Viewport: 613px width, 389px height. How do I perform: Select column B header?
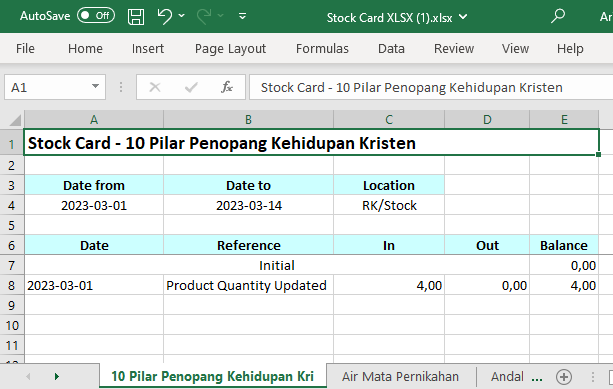(x=248, y=120)
